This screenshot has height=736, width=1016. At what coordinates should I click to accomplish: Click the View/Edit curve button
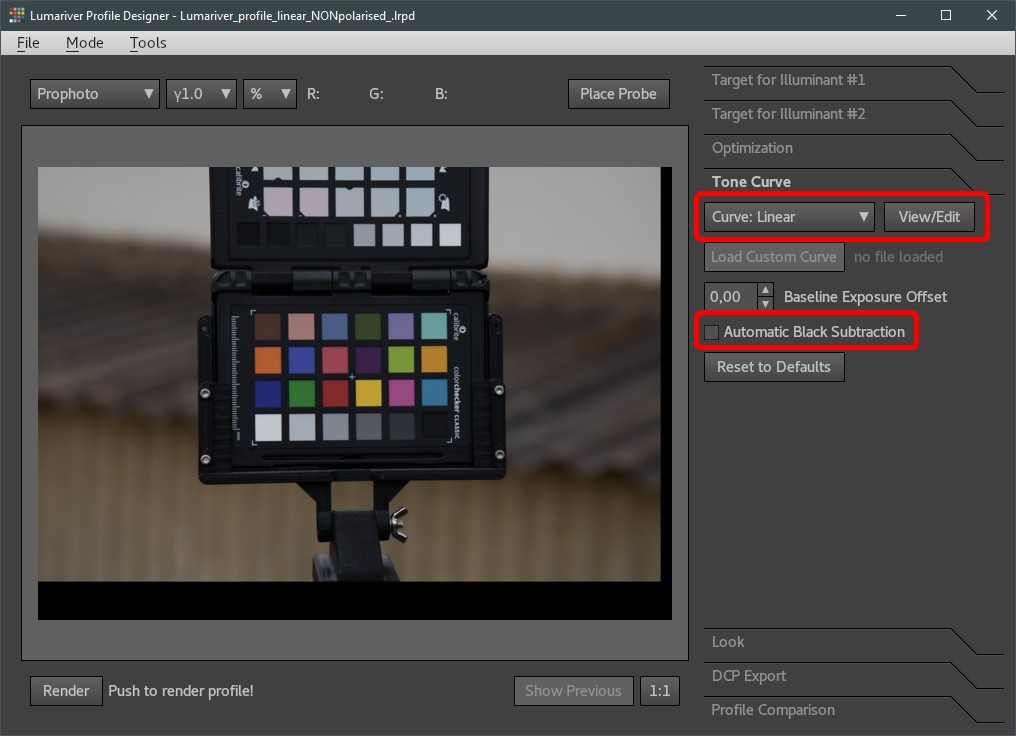tap(929, 217)
